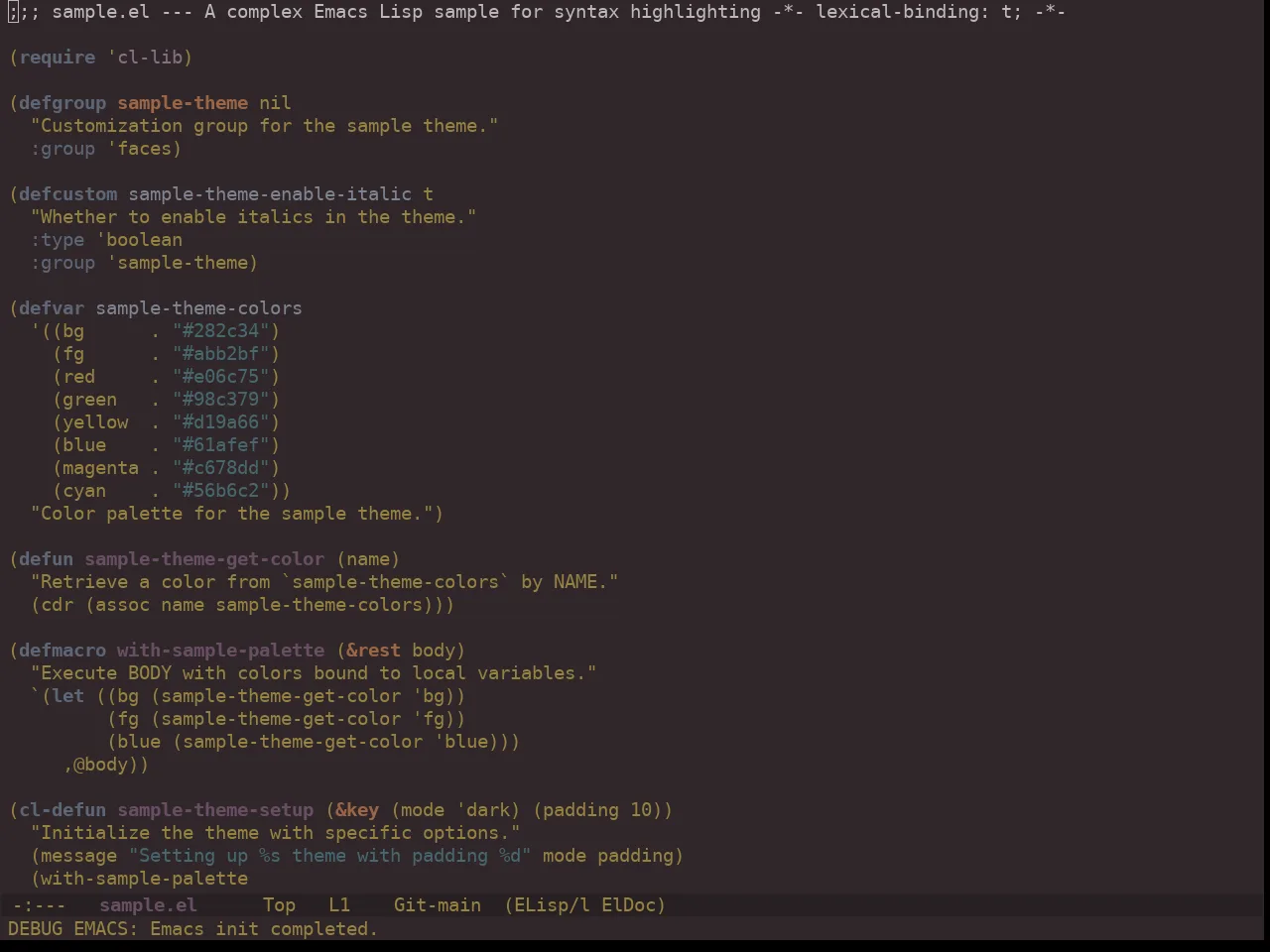This screenshot has height=952, width=1270.
Task: Click the Top position indicator in mode line
Action: tap(279, 905)
